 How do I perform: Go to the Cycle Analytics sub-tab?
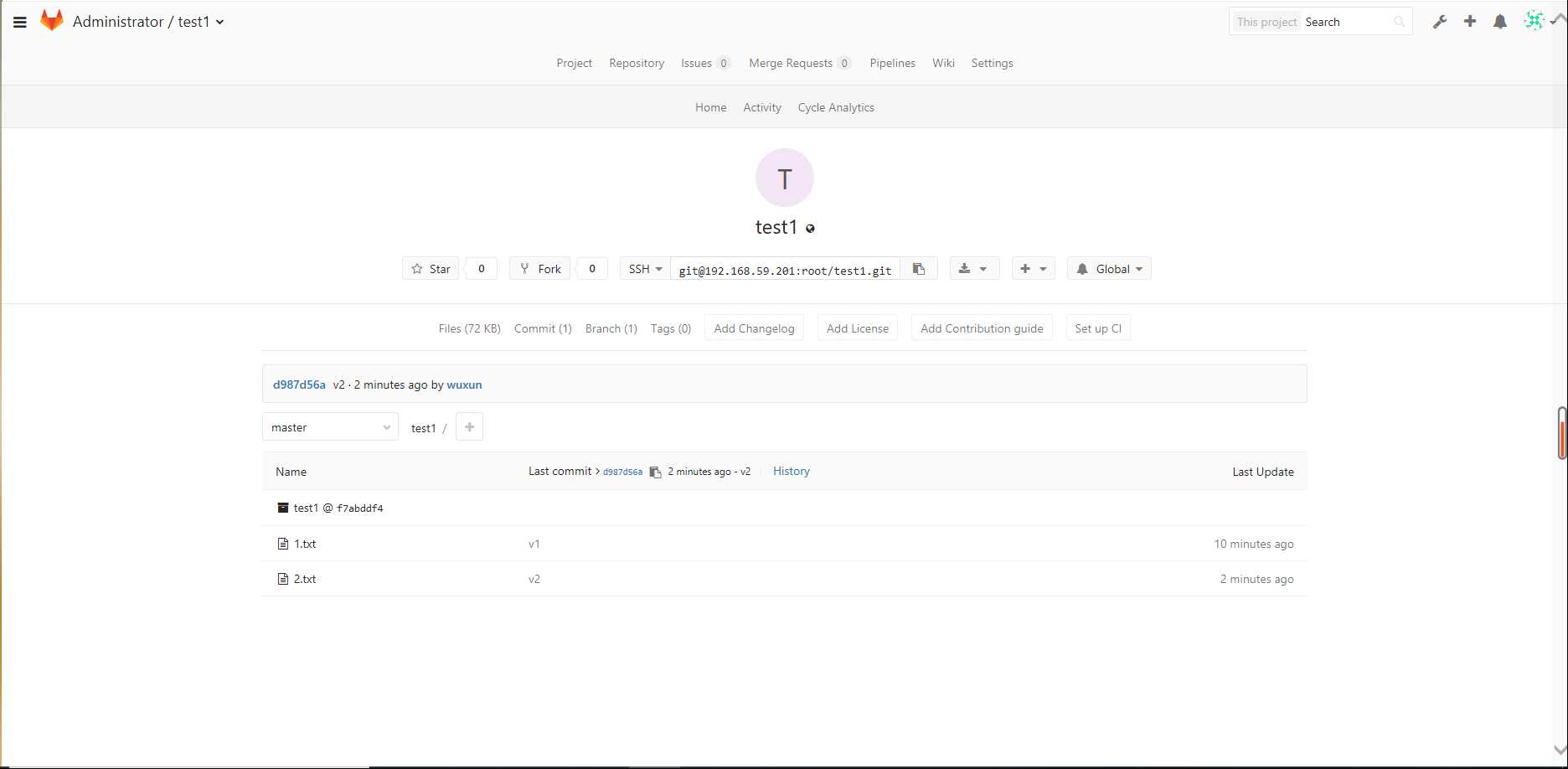point(836,107)
